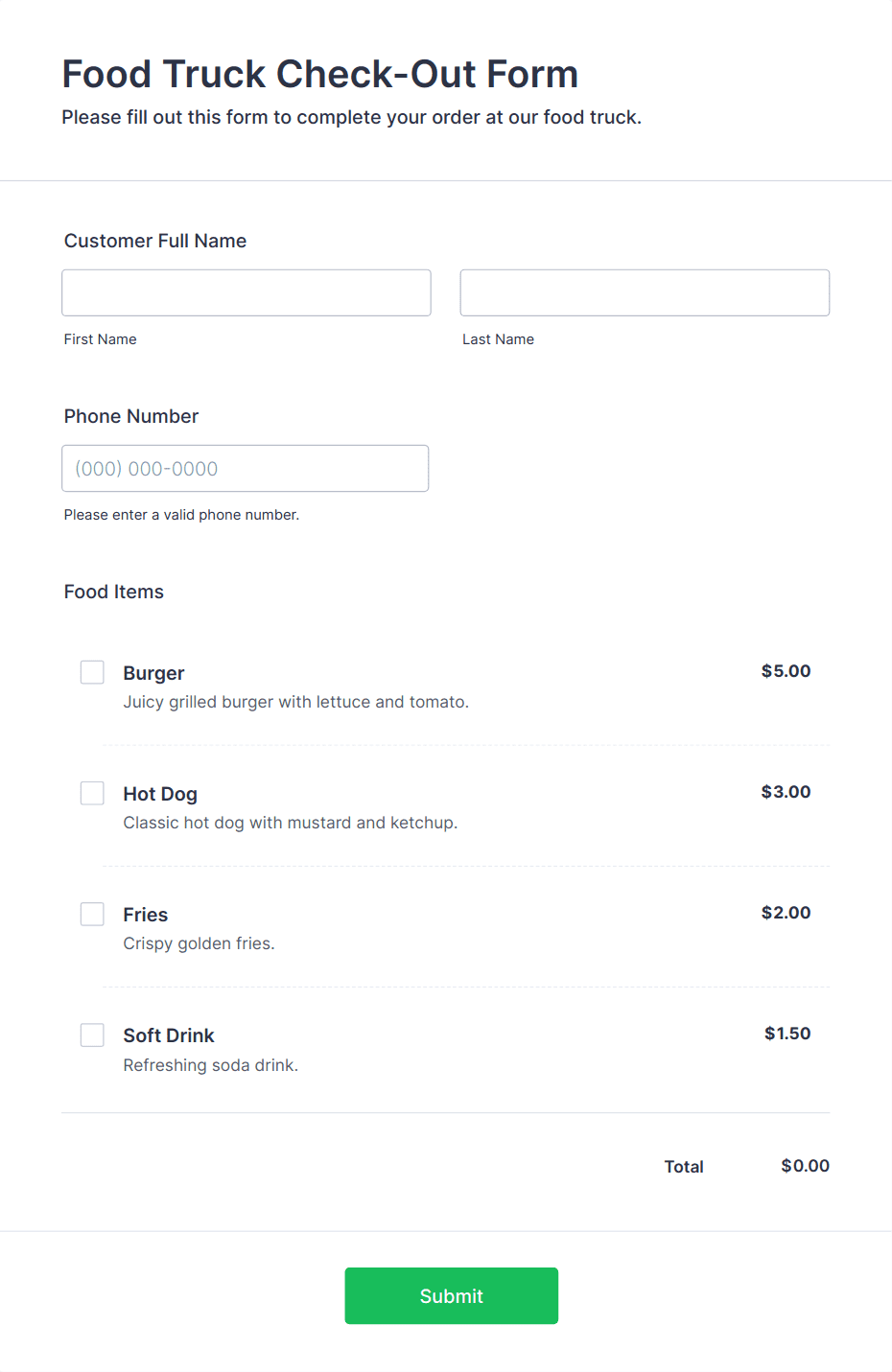Click the $0.00 total amount

coord(805,1166)
